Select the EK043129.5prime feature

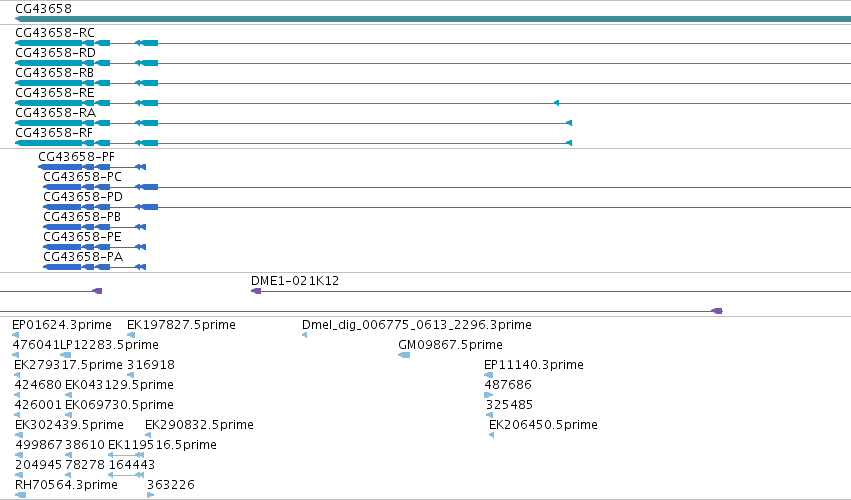(x=119, y=385)
